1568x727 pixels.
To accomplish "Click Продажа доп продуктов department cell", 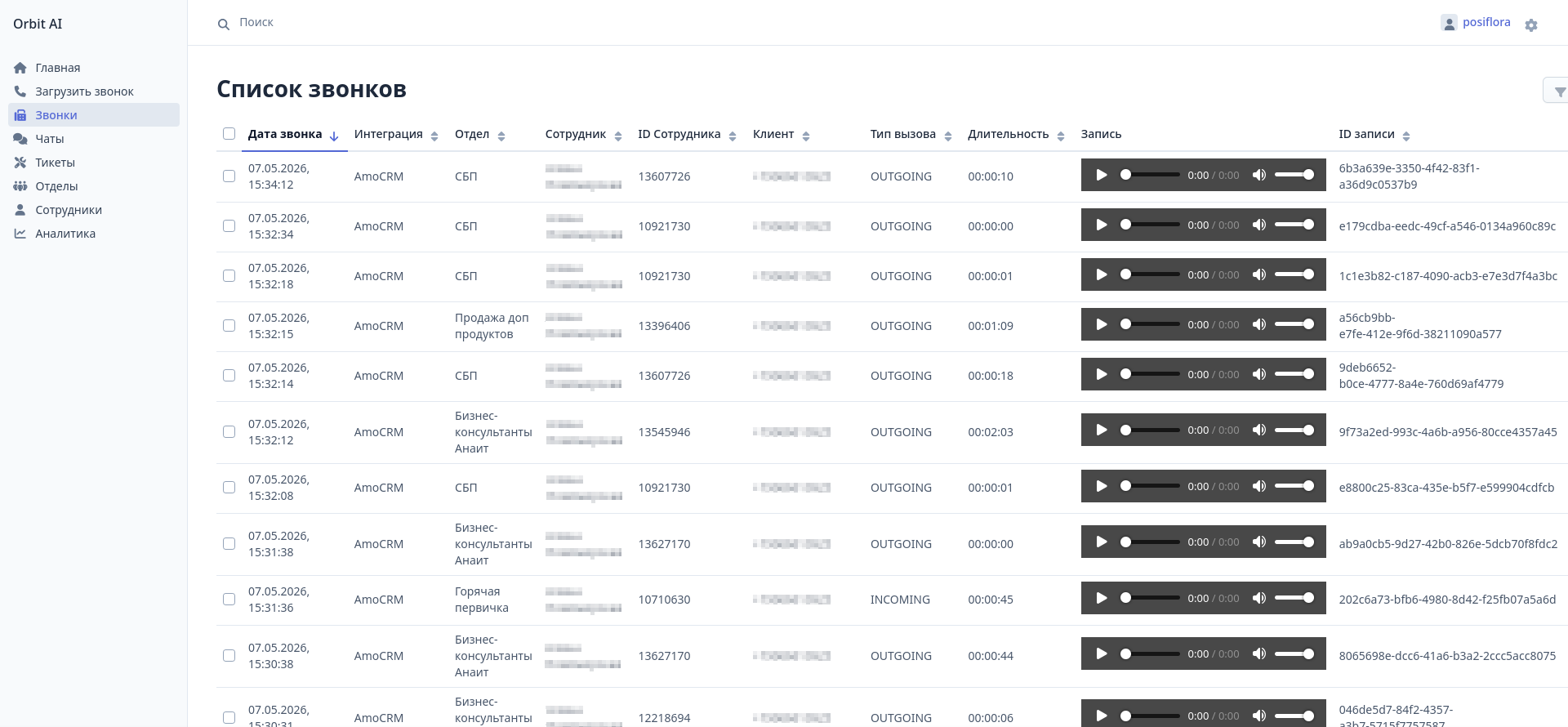I will point(492,326).
